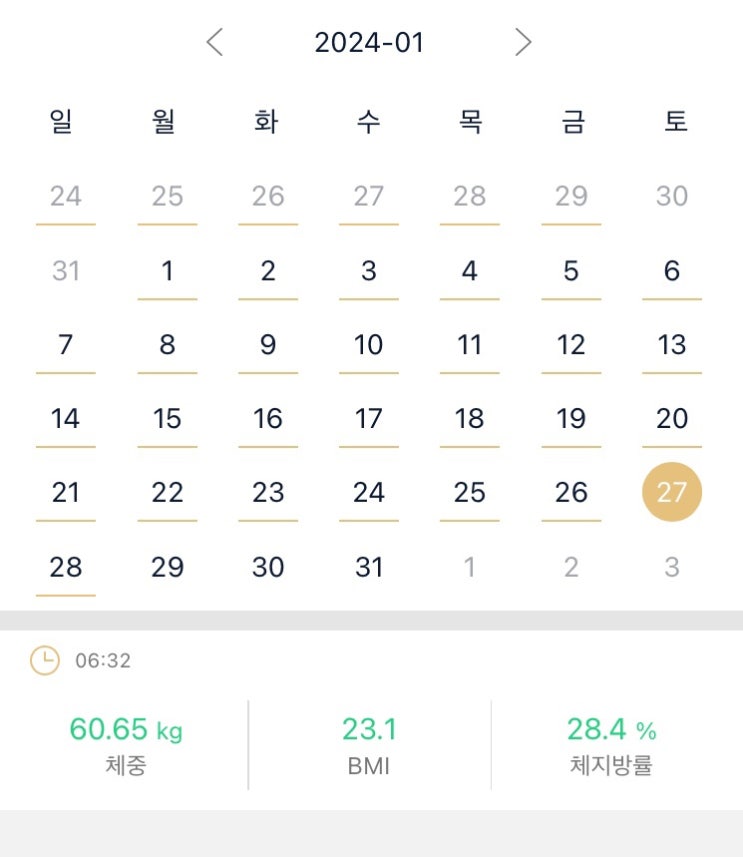Go to next month with right chevron

(523, 42)
